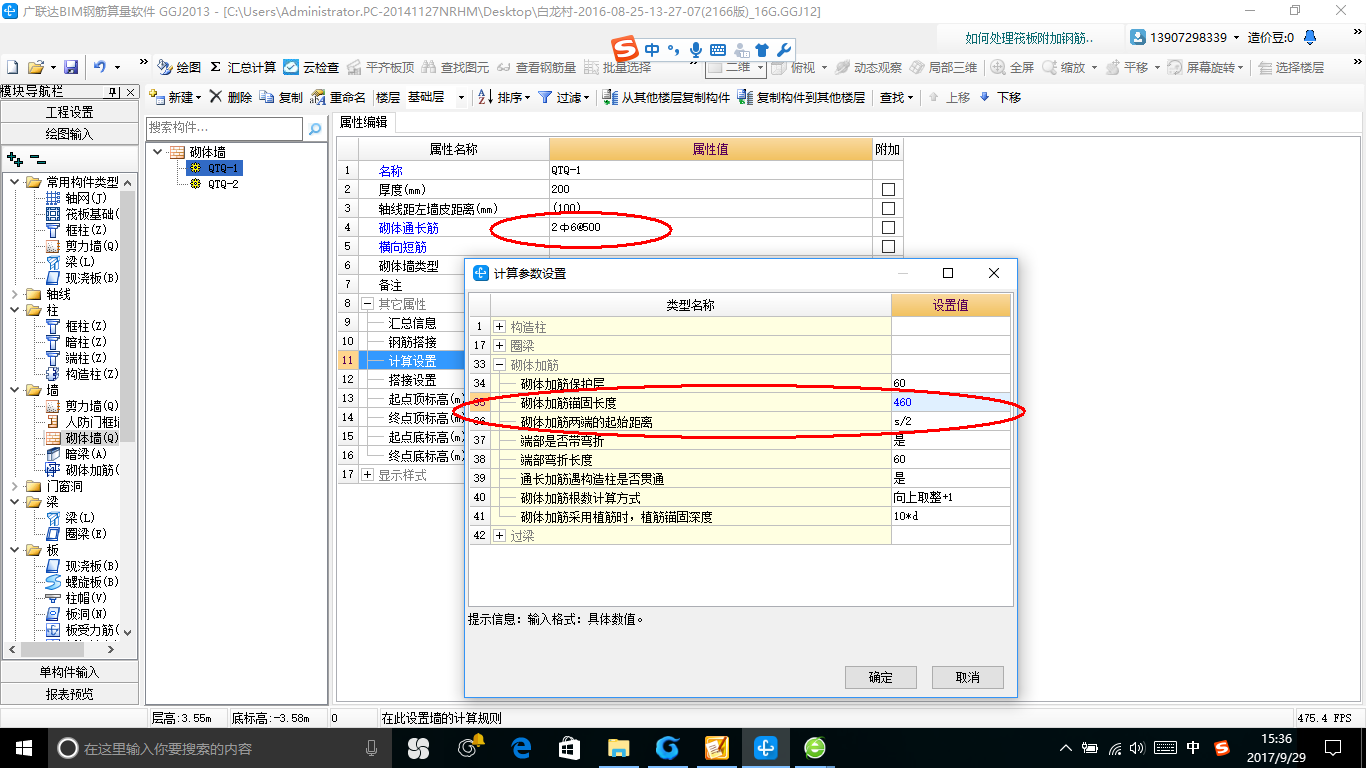The height and width of the screenshot is (768, 1366).
Task: Click the Edge browser taskbar icon
Action: (x=520, y=748)
